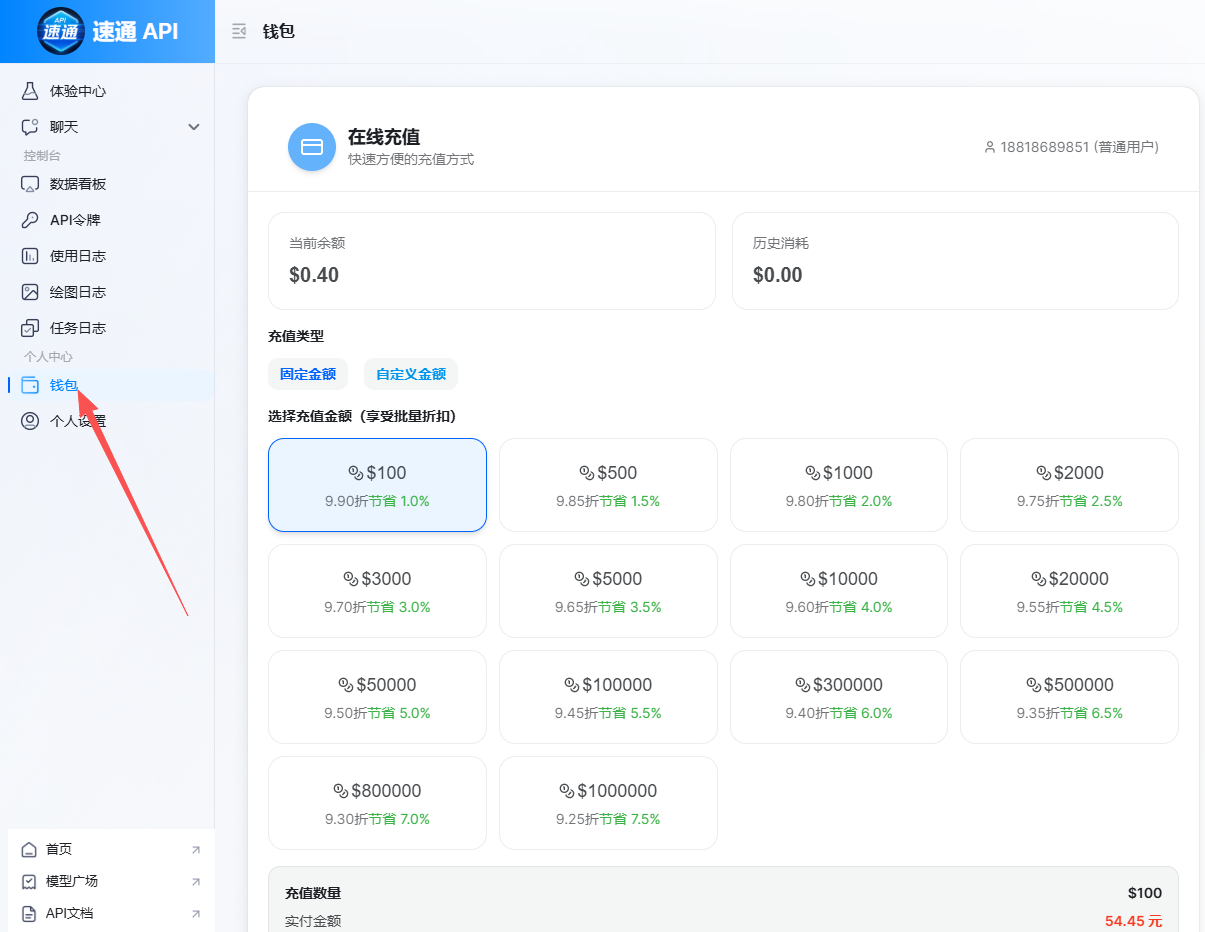Screen dimensions: 1205x932
Task: Select API令牌 to manage API tokens
Action: pos(67,219)
